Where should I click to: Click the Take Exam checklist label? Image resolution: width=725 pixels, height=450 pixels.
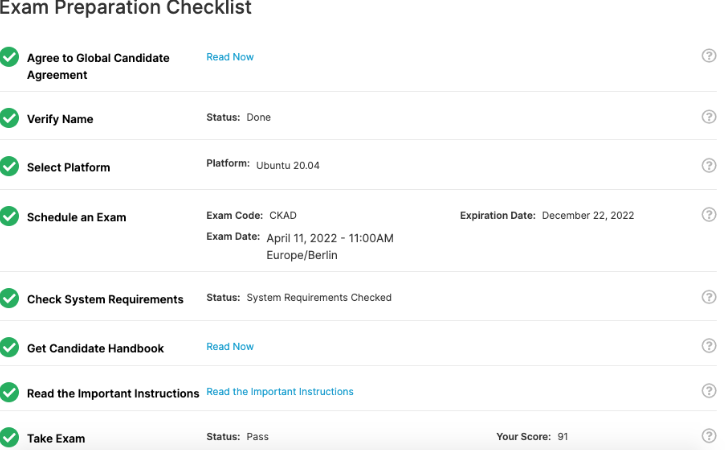coord(56,439)
